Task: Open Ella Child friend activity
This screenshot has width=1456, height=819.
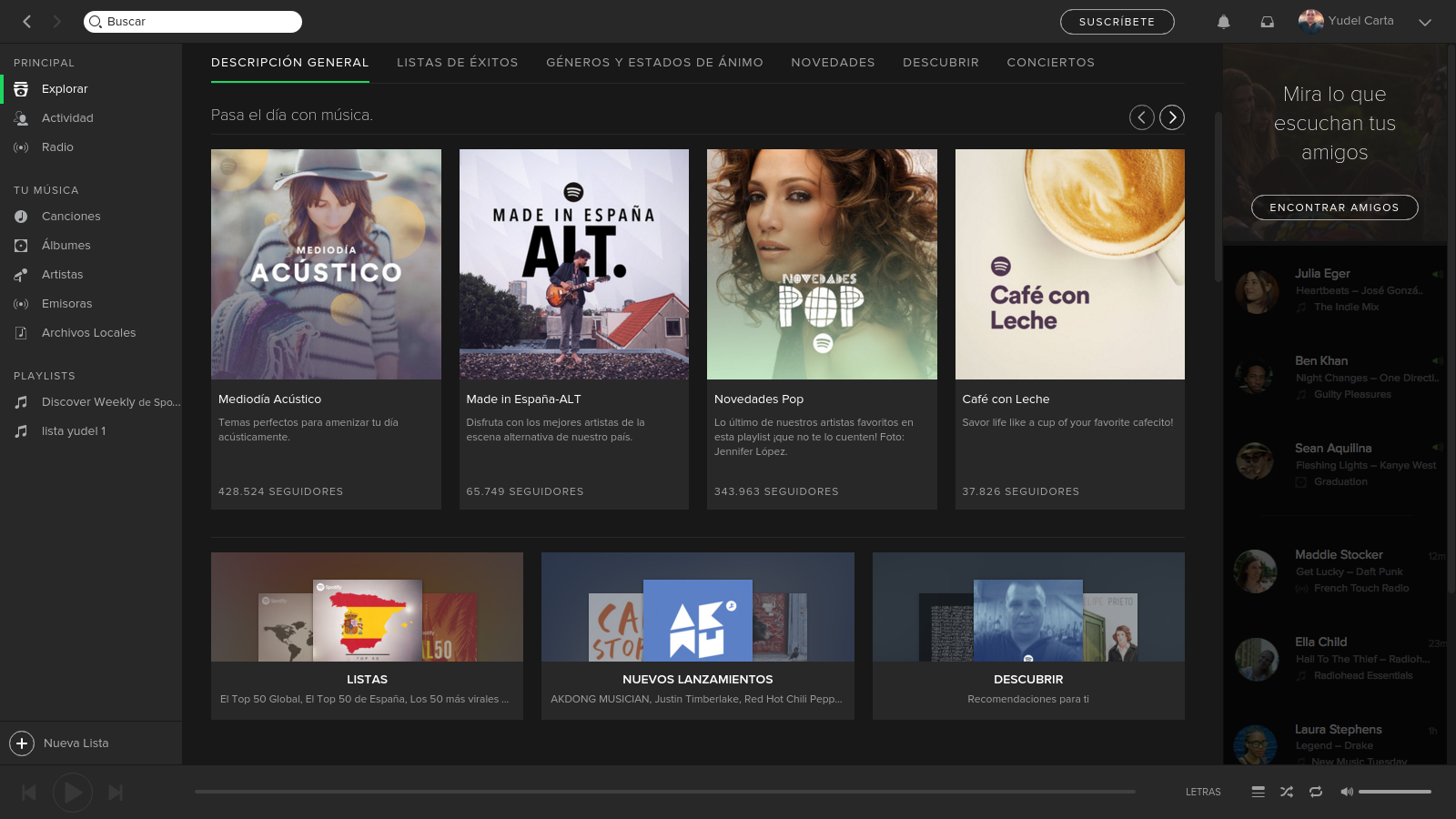Action: pos(1335,659)
